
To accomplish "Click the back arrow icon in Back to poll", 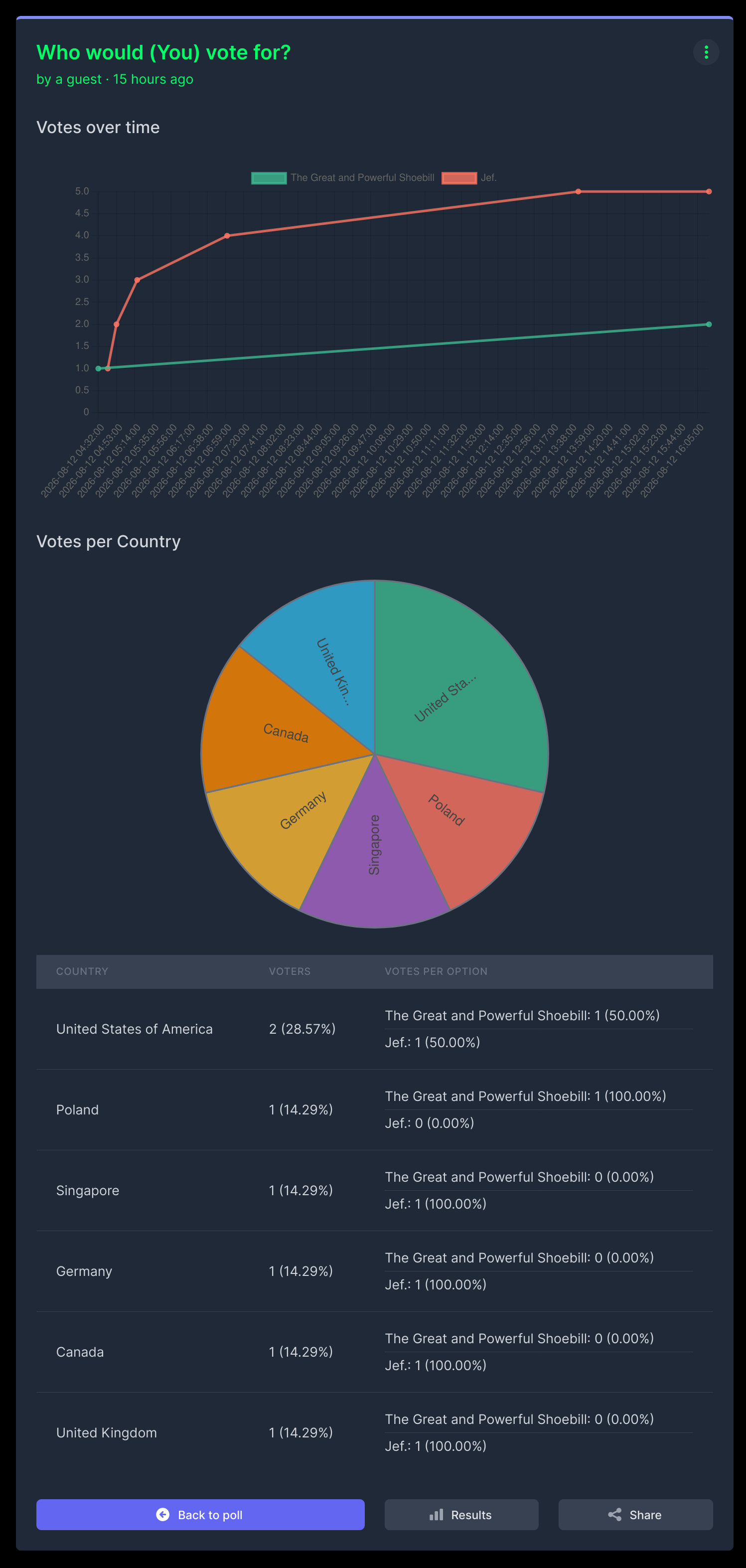I will click(162, 1515).
